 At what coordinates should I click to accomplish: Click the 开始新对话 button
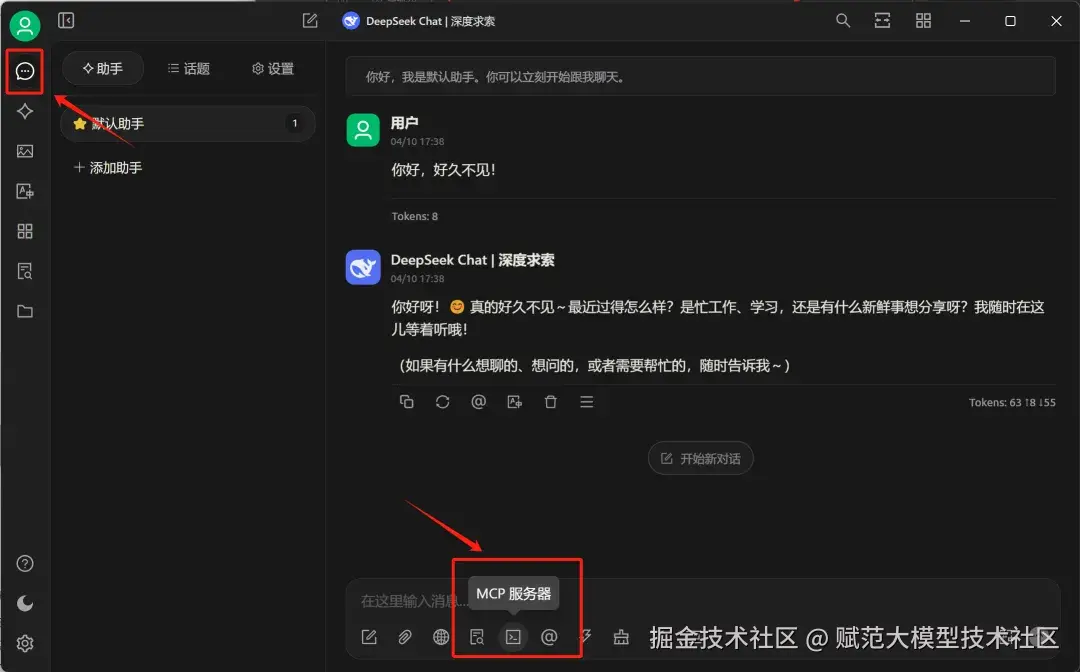[701, 458]
